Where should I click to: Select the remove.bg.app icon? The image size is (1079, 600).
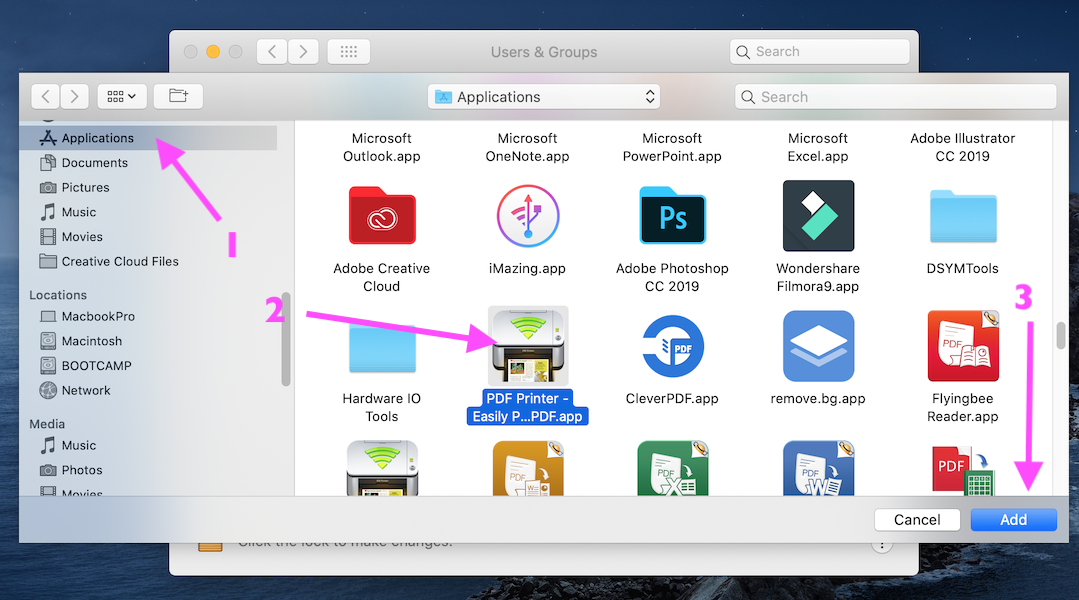[x=818, y=346]
